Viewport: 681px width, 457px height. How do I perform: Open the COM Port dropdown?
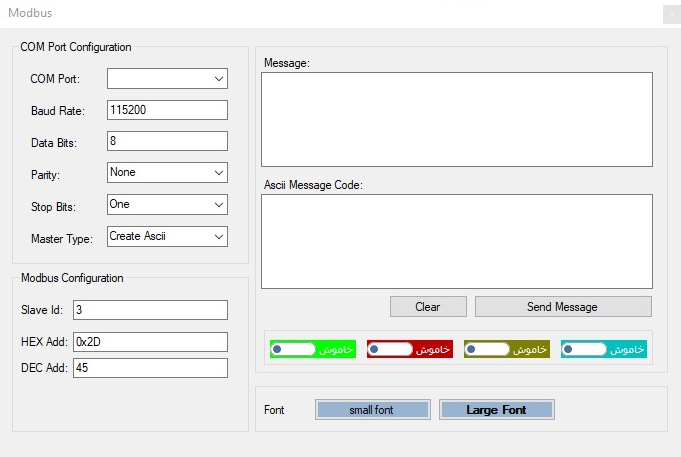(167, 79)
